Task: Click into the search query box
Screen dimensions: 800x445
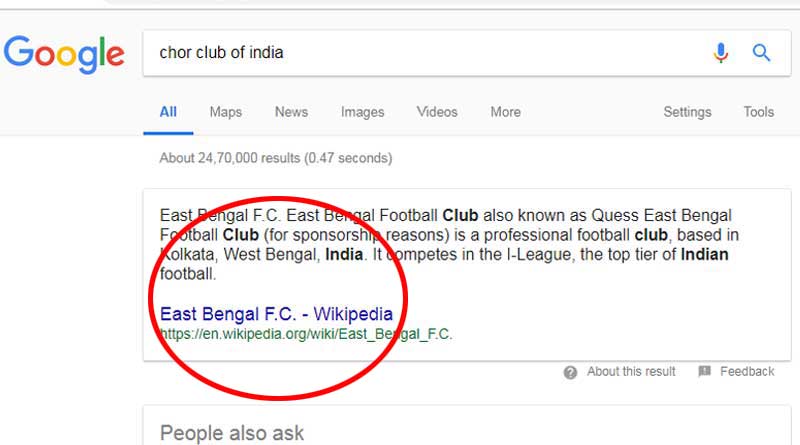Action: click(x=420, y=53)
